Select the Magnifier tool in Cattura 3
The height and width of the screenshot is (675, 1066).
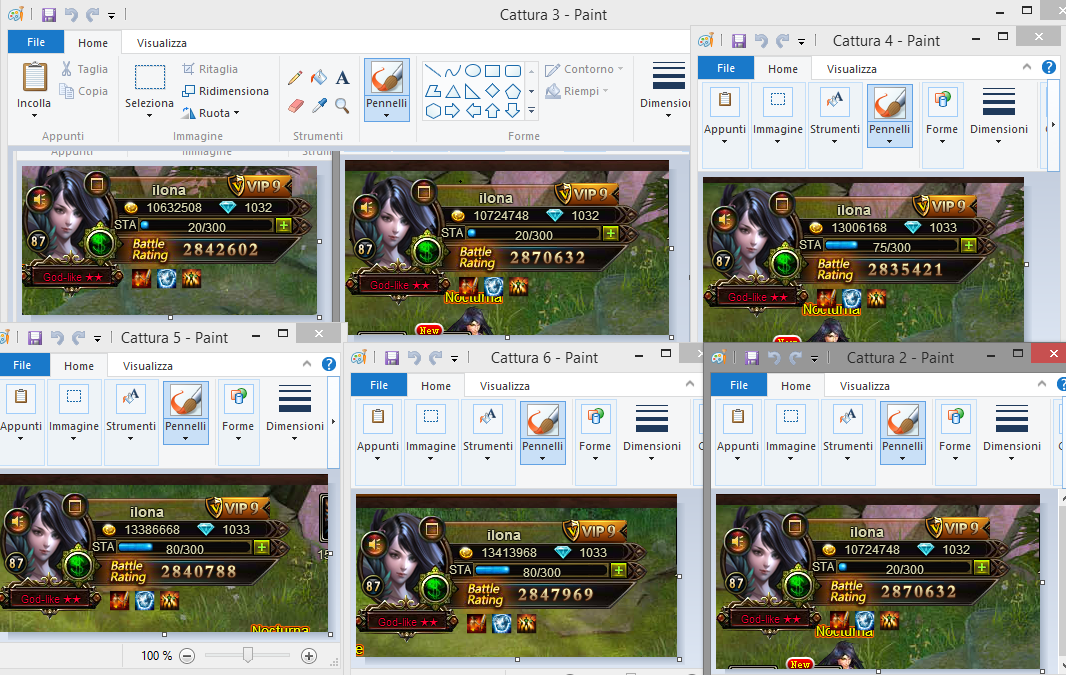[x=342, y=105]
